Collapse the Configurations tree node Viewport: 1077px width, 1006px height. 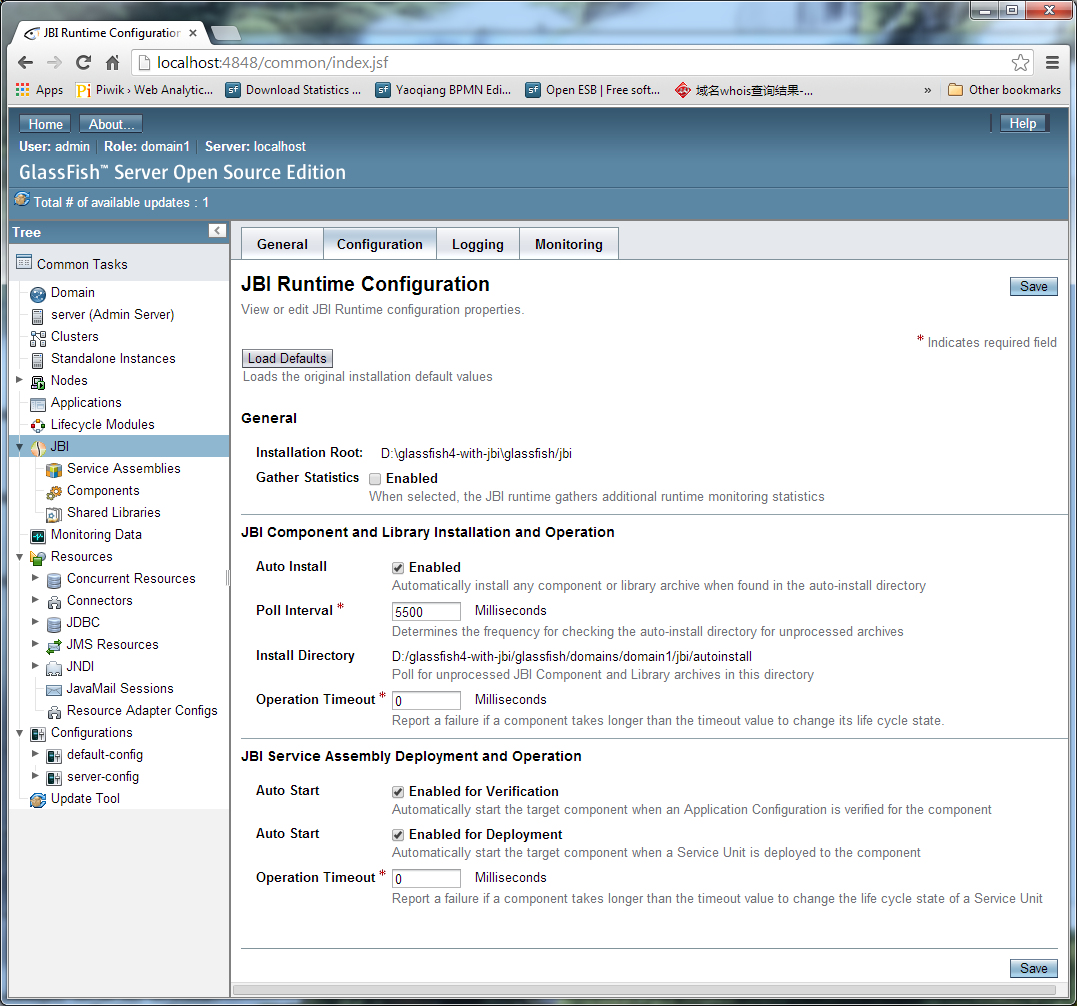(x=19, y=733)
